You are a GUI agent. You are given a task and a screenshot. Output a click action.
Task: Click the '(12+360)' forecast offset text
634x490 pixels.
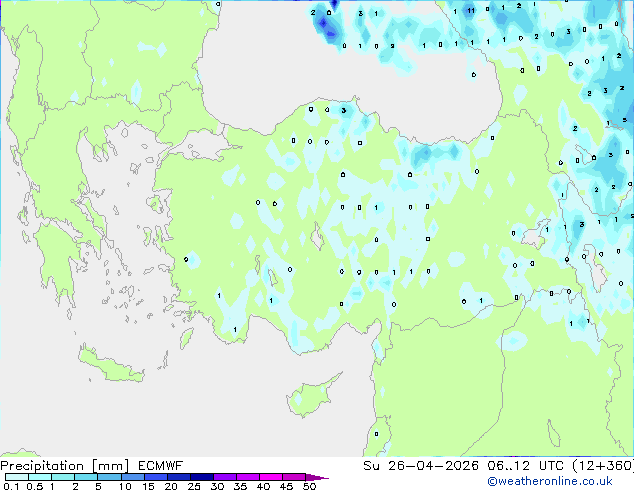(603, 466)
